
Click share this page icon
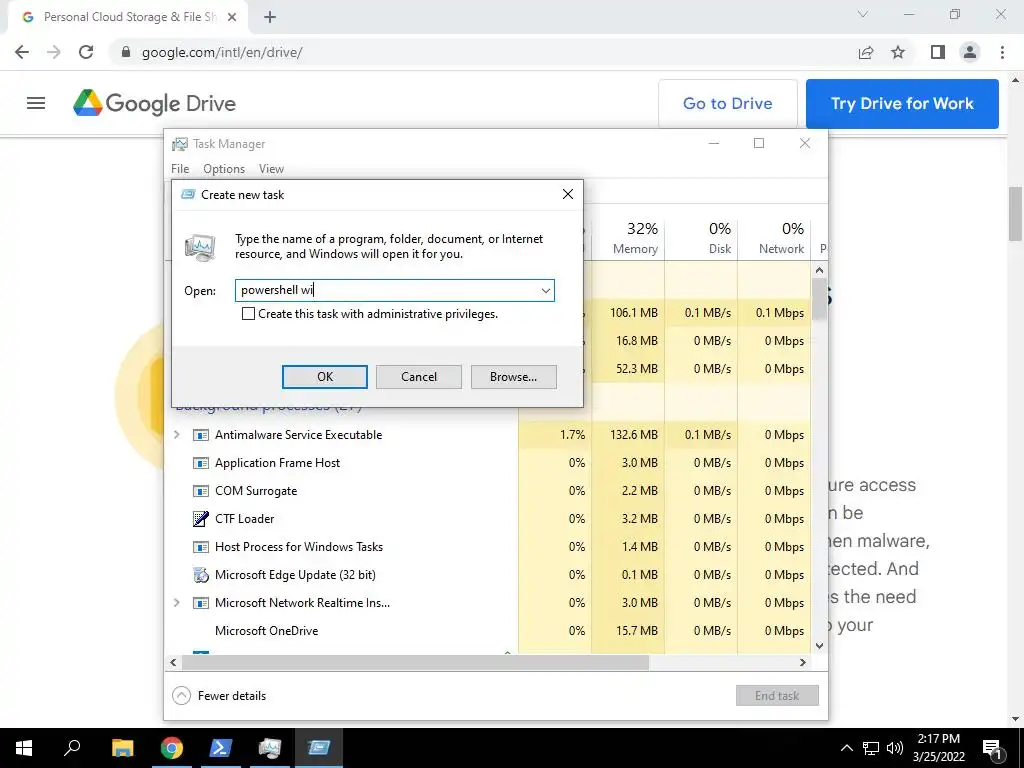(x=866, y=52)
